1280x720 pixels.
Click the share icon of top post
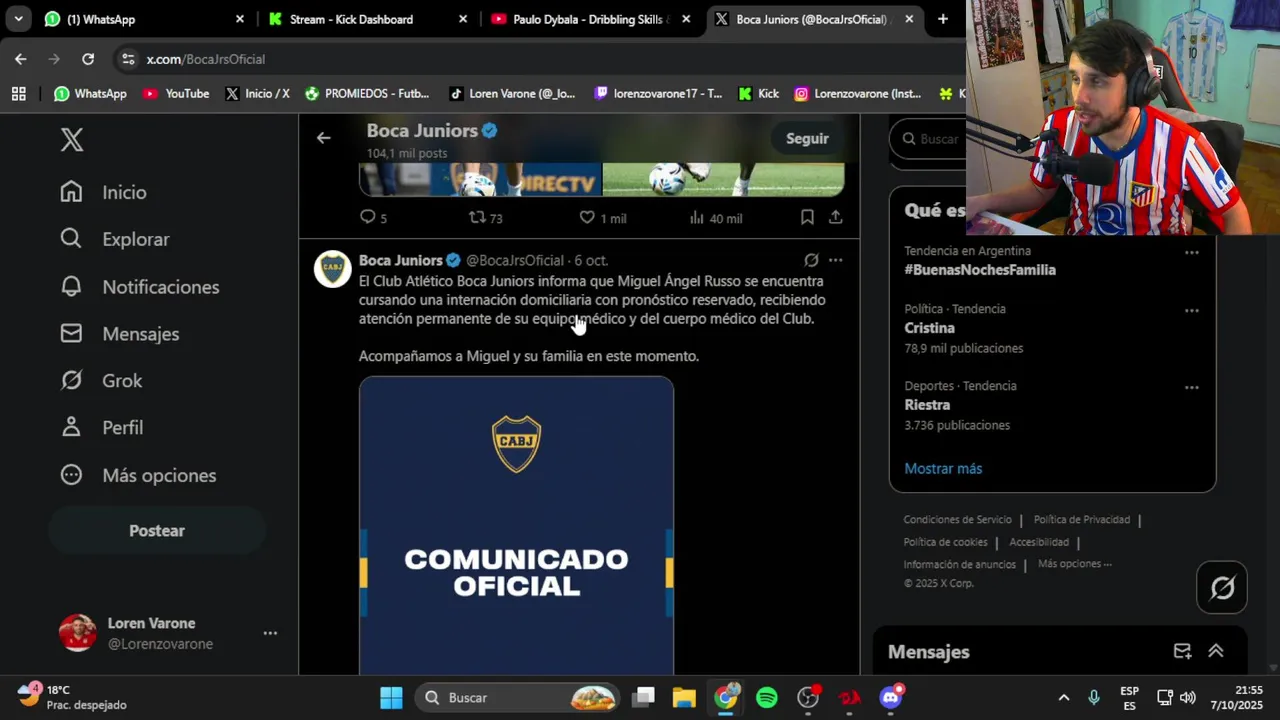[x=836, y=217]
